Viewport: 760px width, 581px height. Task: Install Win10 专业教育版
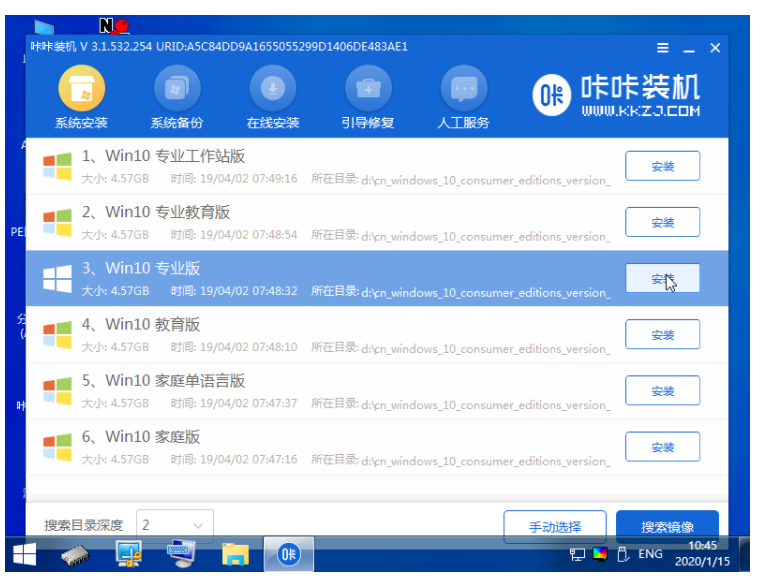click(662, 223)
